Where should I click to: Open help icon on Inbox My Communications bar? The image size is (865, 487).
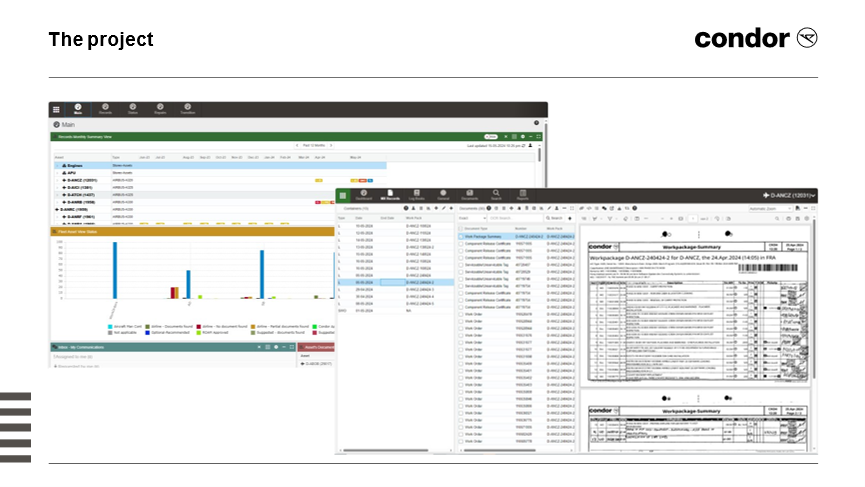(276, 347)
